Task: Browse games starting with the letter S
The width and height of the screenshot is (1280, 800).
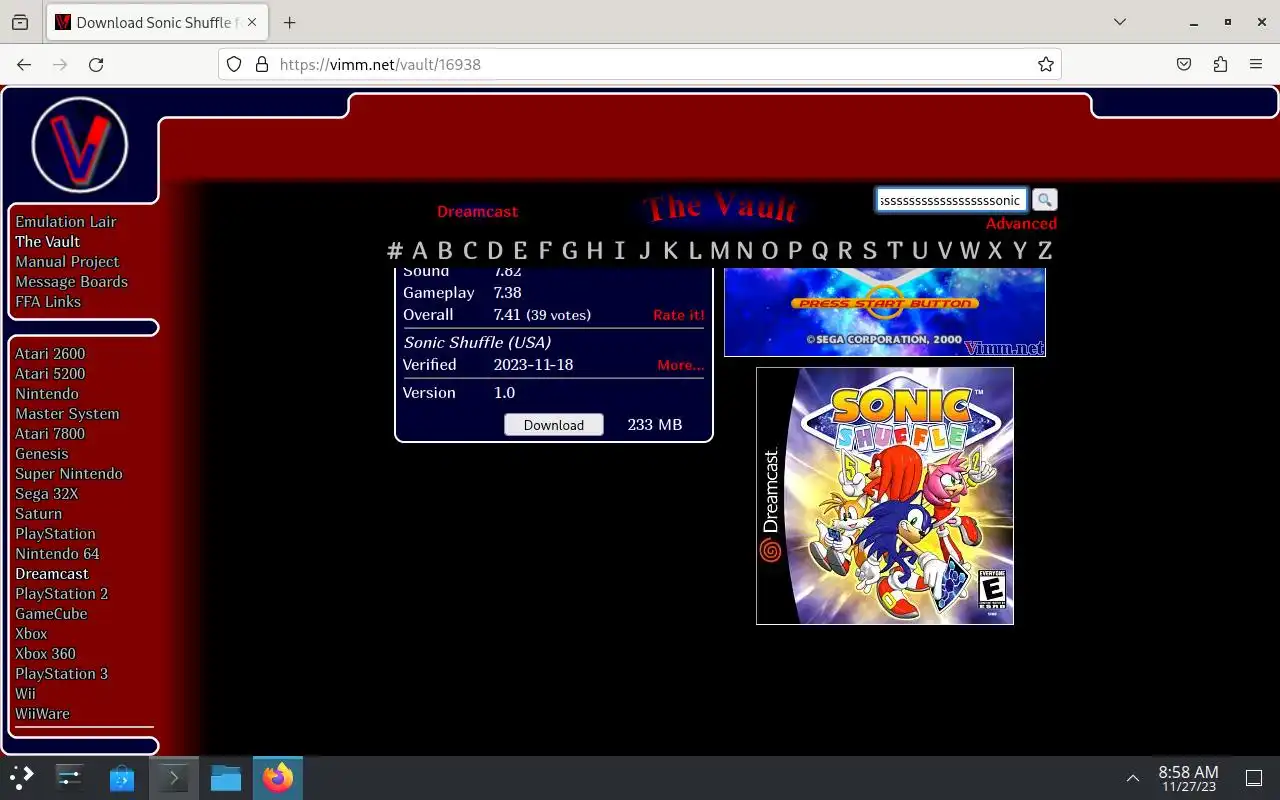Action: point(869,251)
